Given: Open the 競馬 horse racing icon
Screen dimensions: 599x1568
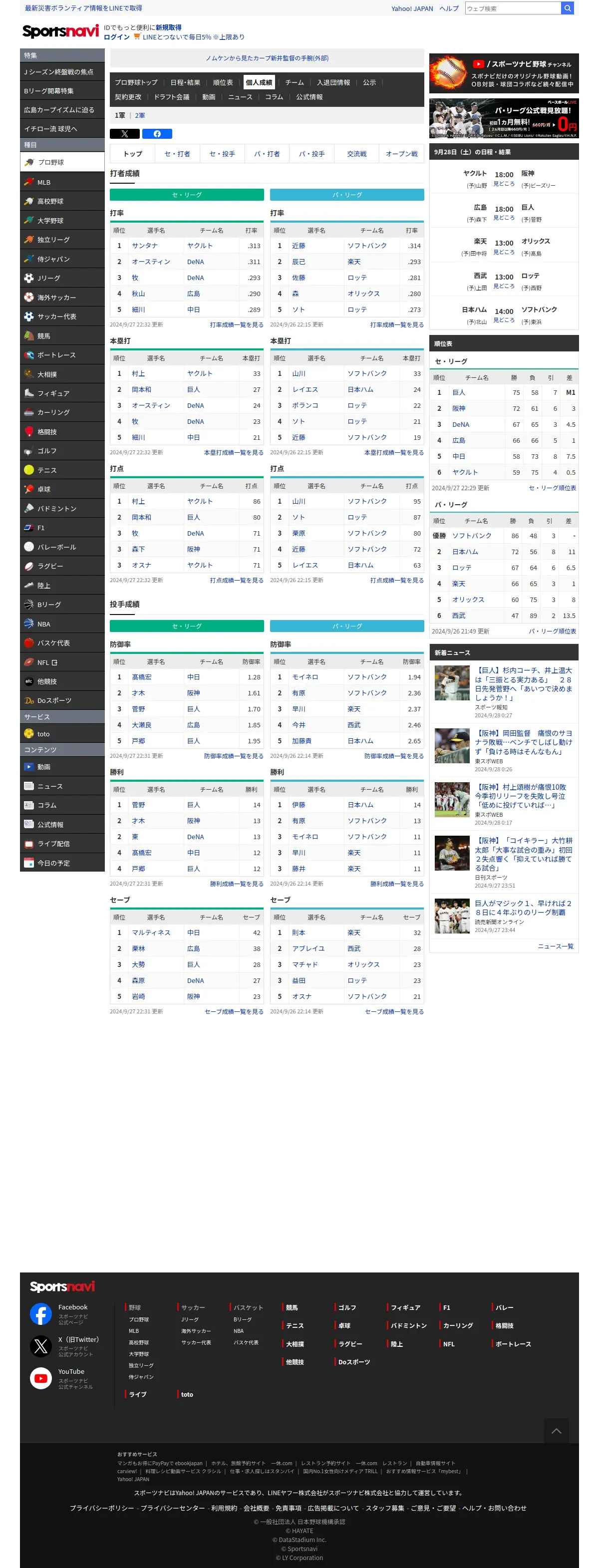Looking at the screenshot, I should pyautogui.click(x=28, y=335).
